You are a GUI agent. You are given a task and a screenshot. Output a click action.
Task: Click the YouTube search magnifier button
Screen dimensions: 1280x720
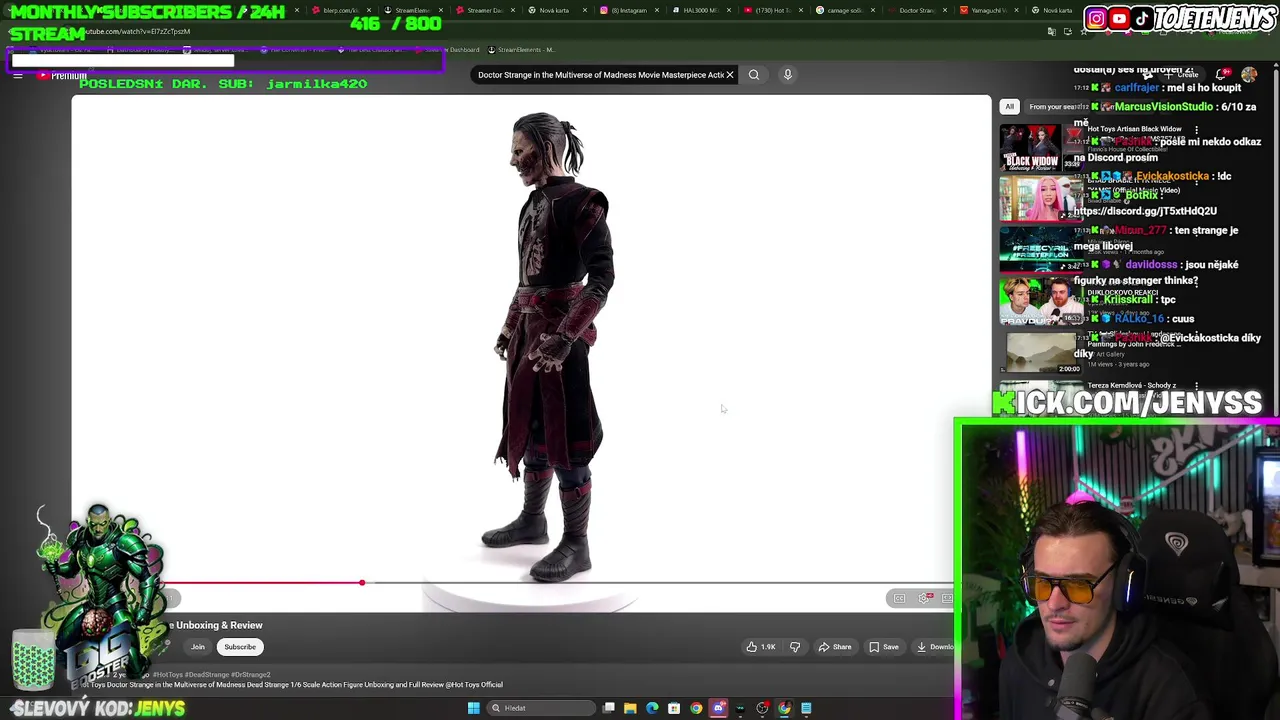(754, 75)
